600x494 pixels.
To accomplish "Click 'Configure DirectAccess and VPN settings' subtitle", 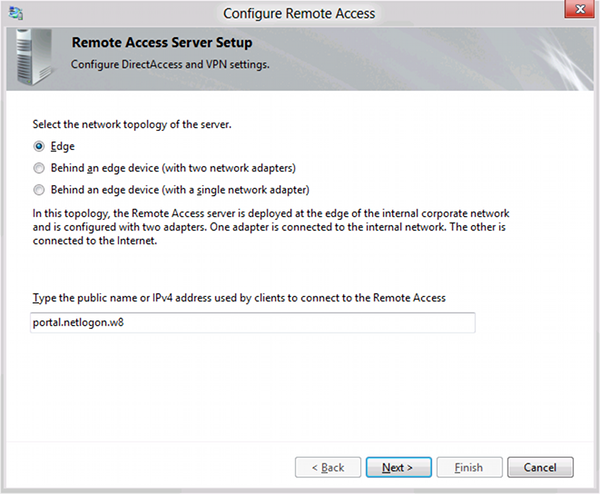I will coord(170,64).
